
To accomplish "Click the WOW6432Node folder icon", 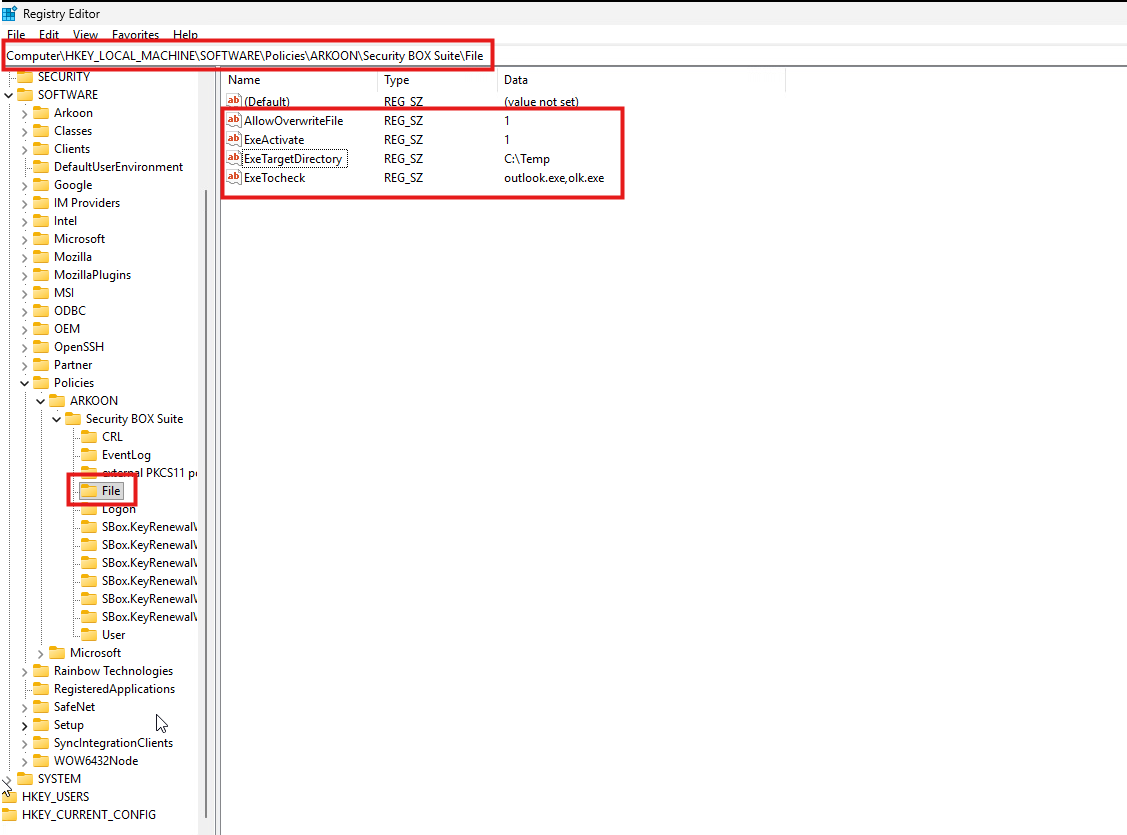I will click(x=42, y=760).
